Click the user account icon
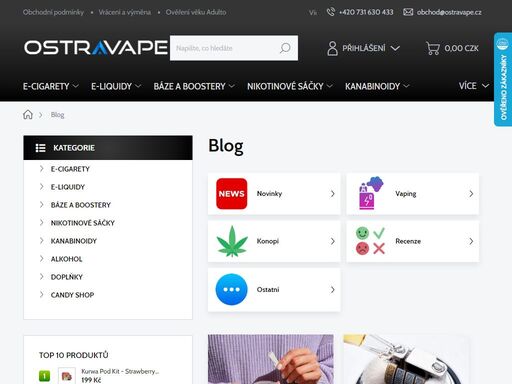The image size is (512, 384). 332,48
